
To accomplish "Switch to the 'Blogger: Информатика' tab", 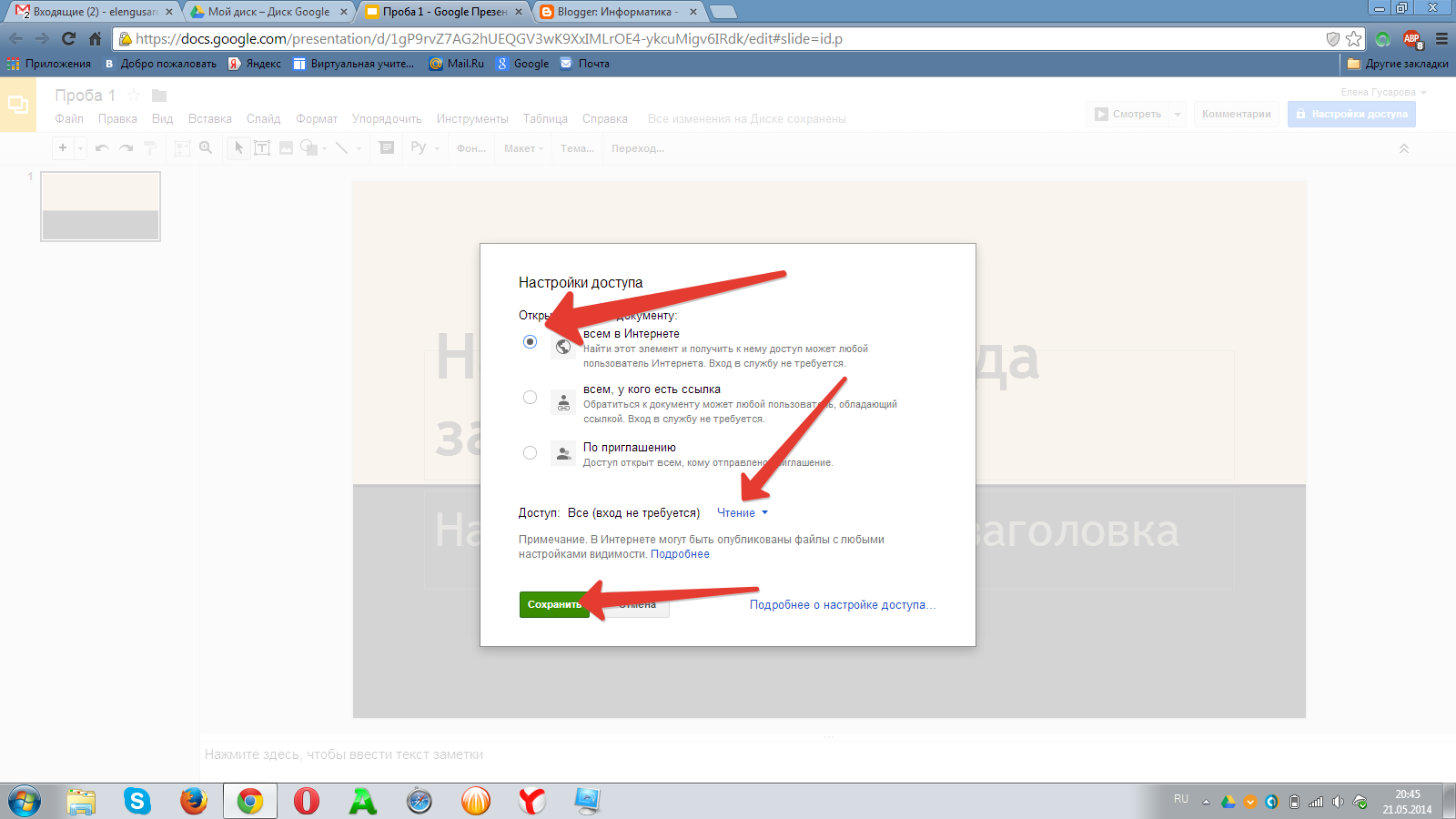I will [x=619, y=12].
